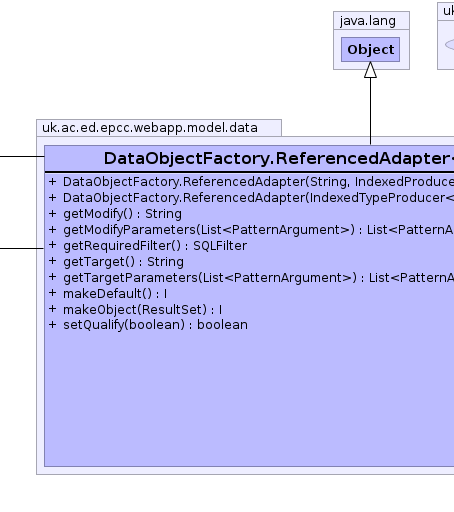
Task: Click the ReferencedAdapter(IndexedTypeProducer...) constructor
Action: (258, 198)
